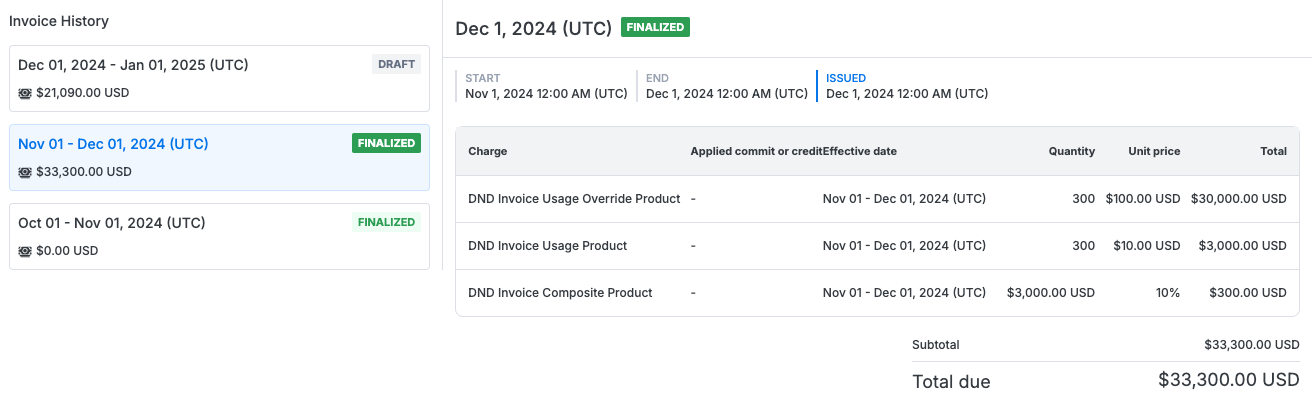The height and width of the screenshot is (405, 1313).
Task: Select the START date section
Action: tap(546, 86)
